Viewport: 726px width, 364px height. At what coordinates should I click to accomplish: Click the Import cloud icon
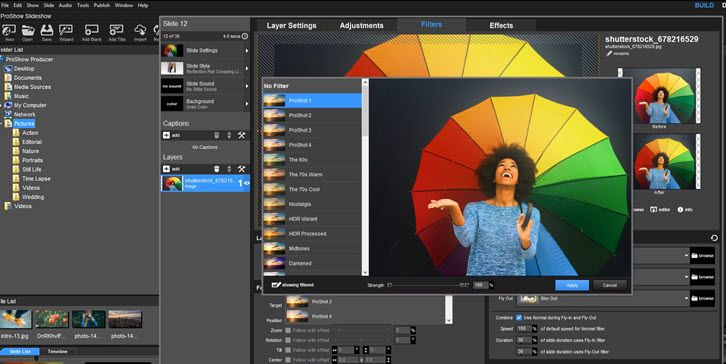tap(140, 31)
